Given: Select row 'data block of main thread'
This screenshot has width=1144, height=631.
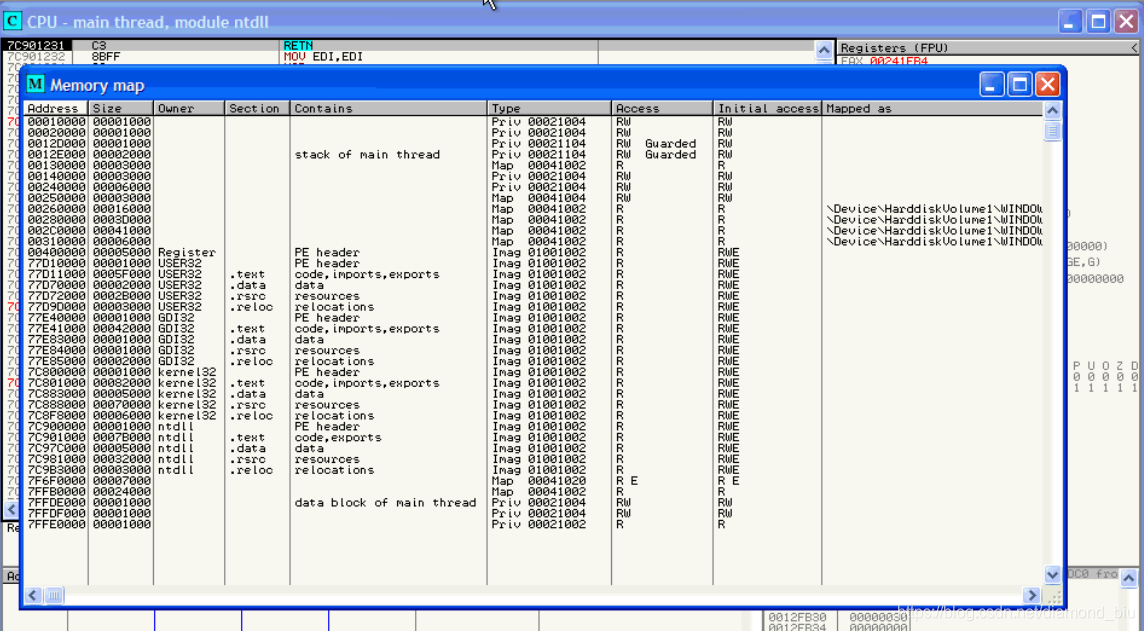Looking at the screenshot, I should tap(534, 503).
